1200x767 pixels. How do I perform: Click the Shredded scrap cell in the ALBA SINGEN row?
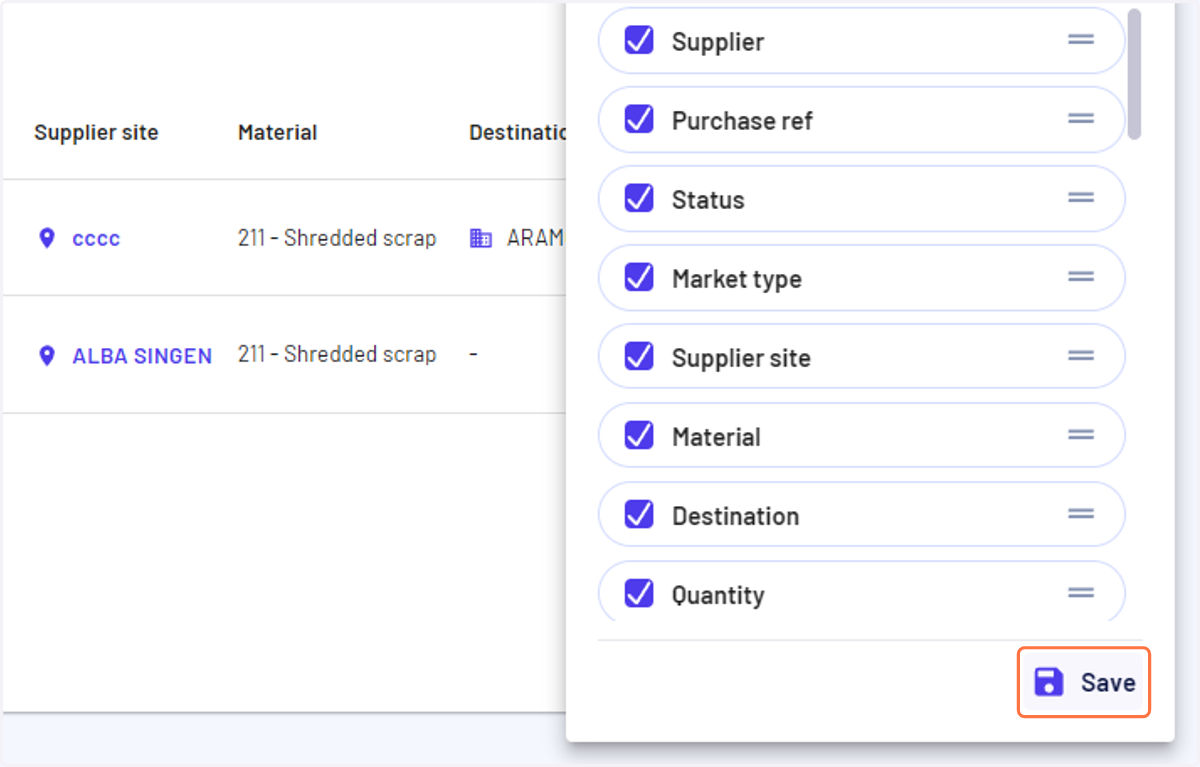(337, 354)
